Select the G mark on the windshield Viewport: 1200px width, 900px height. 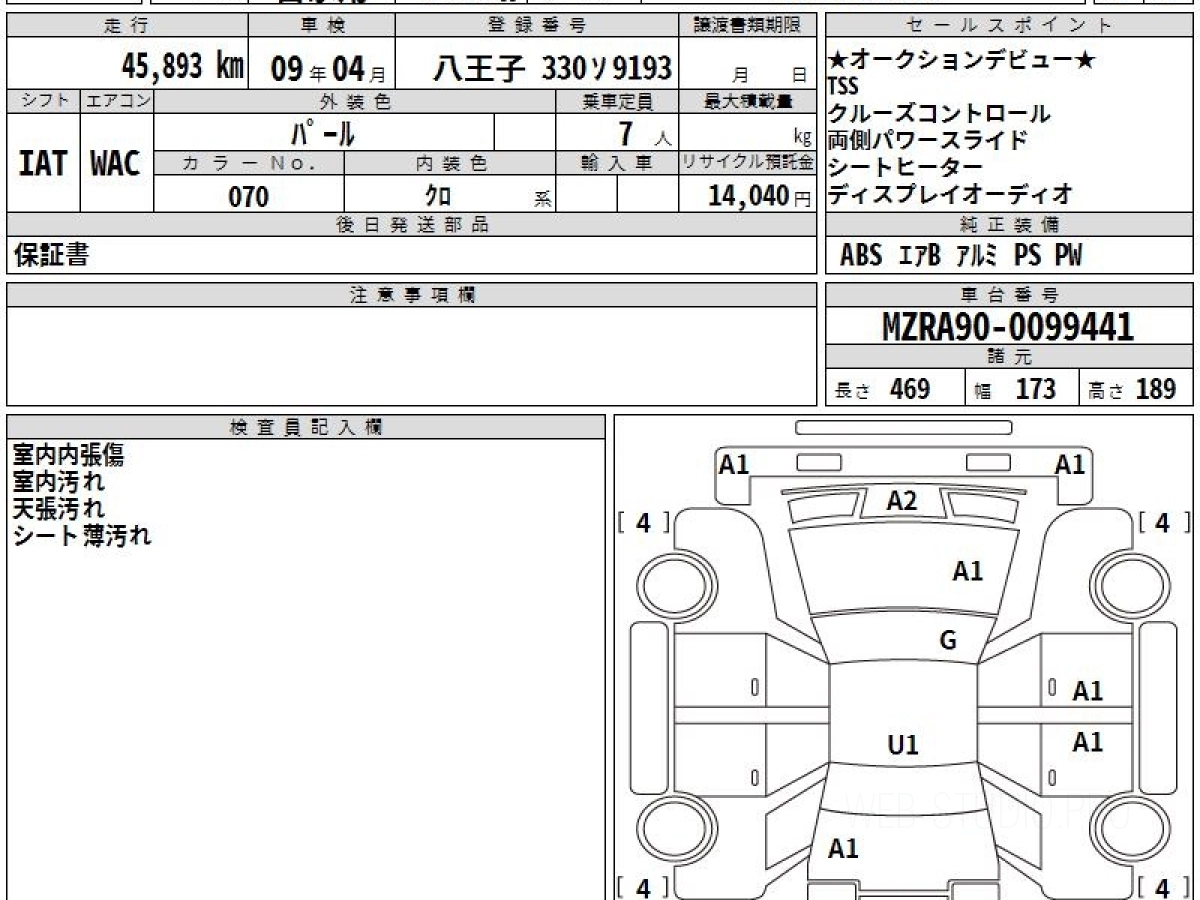(948, 641)
